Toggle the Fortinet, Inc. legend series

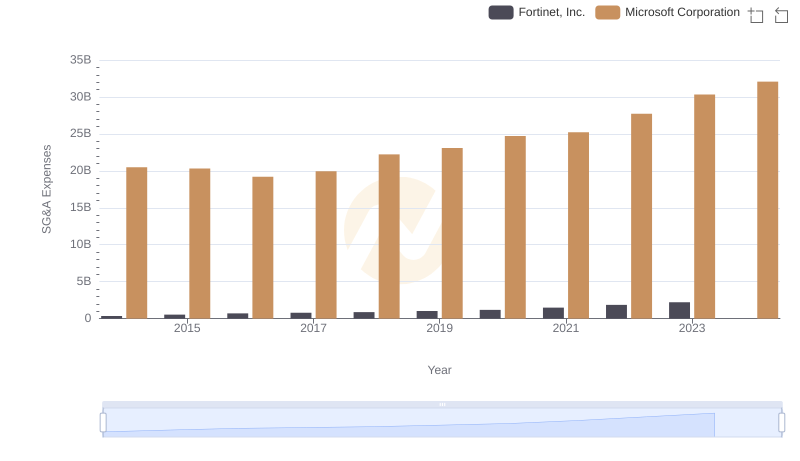[x=537, y=12]
